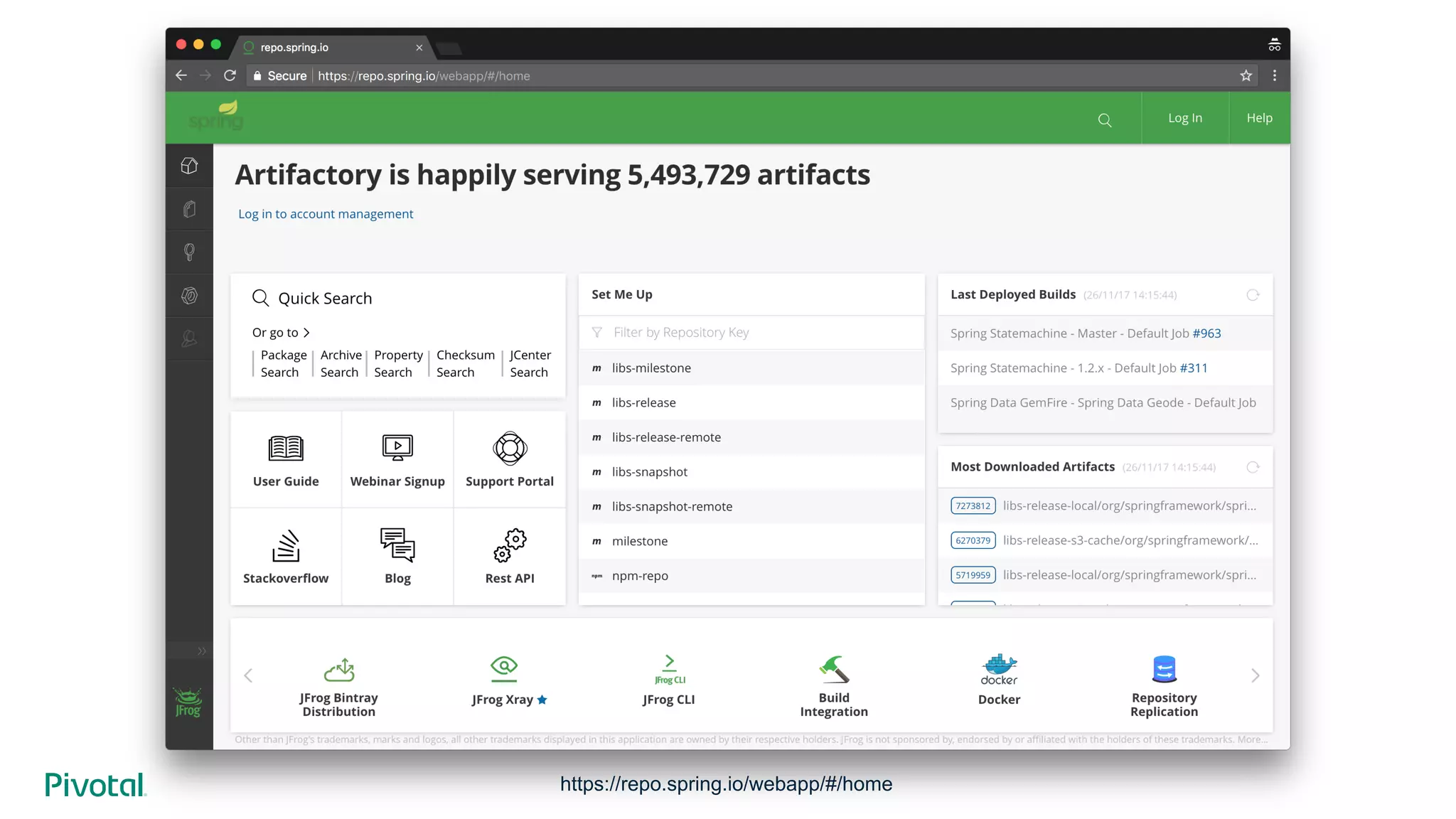Open the Webinar Signup tile
The image size is (1456, 819).
[397, 460]
